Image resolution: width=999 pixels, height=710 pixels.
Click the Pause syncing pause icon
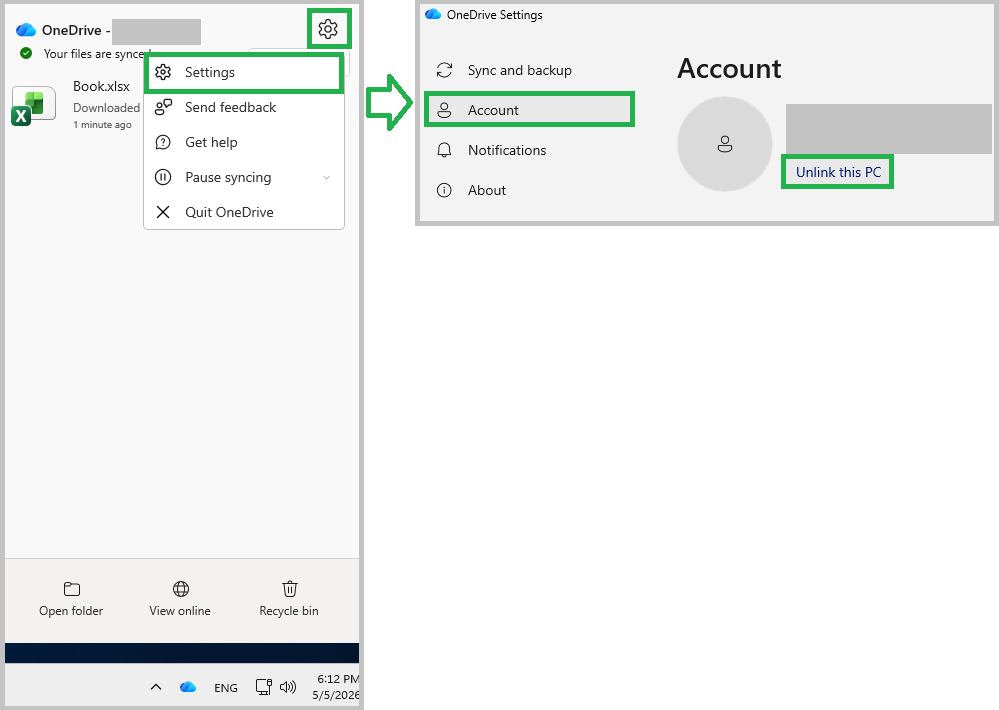click(x=163, y=177)
